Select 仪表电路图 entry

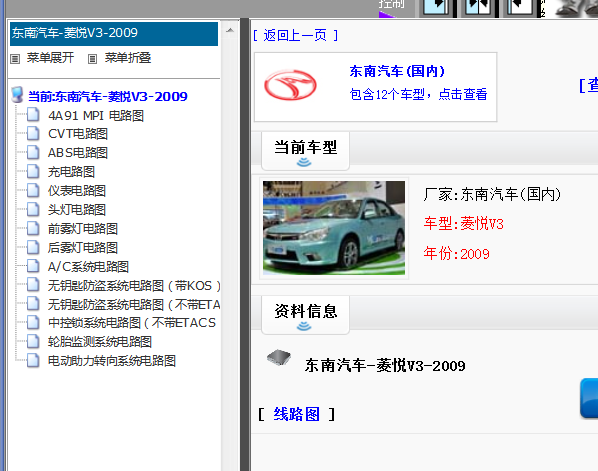coord(77,191)
